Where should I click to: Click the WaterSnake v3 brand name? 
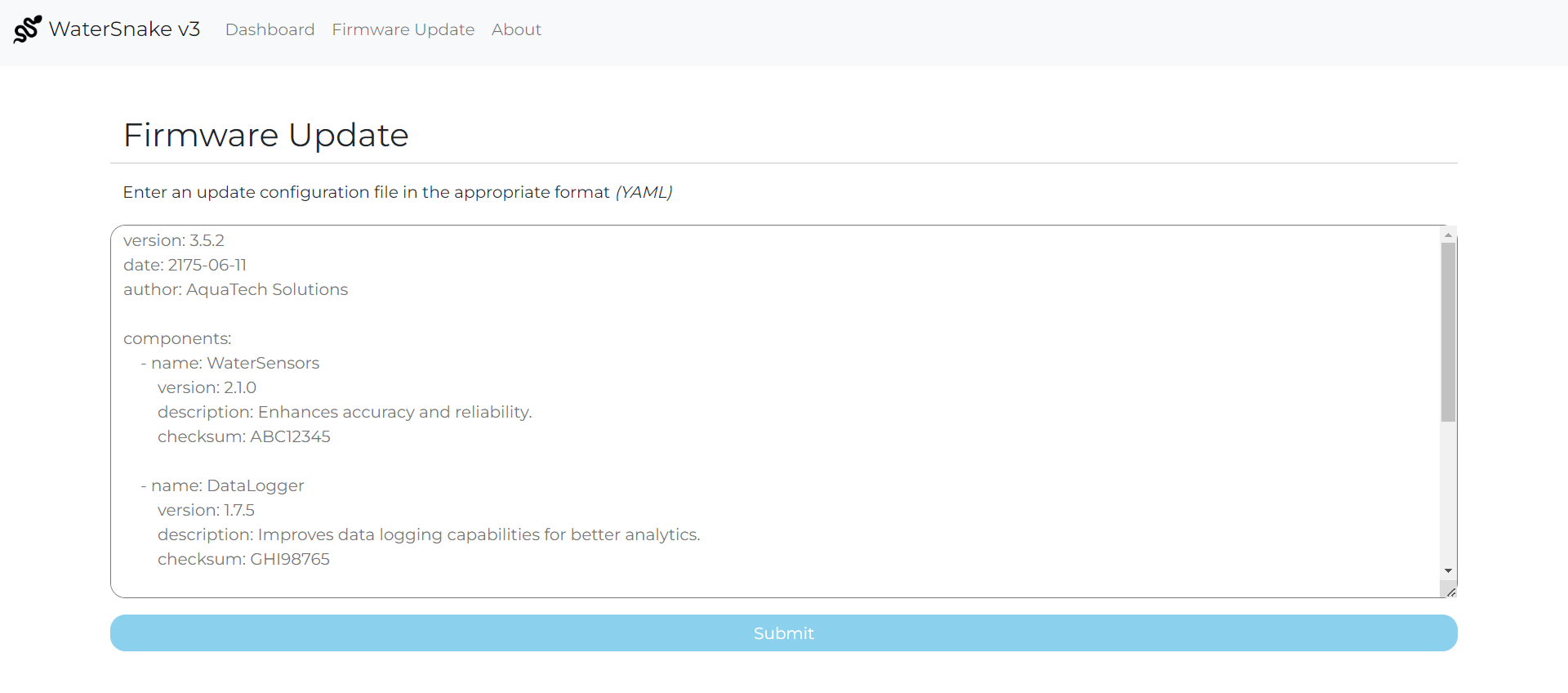(x=124, y=29)
